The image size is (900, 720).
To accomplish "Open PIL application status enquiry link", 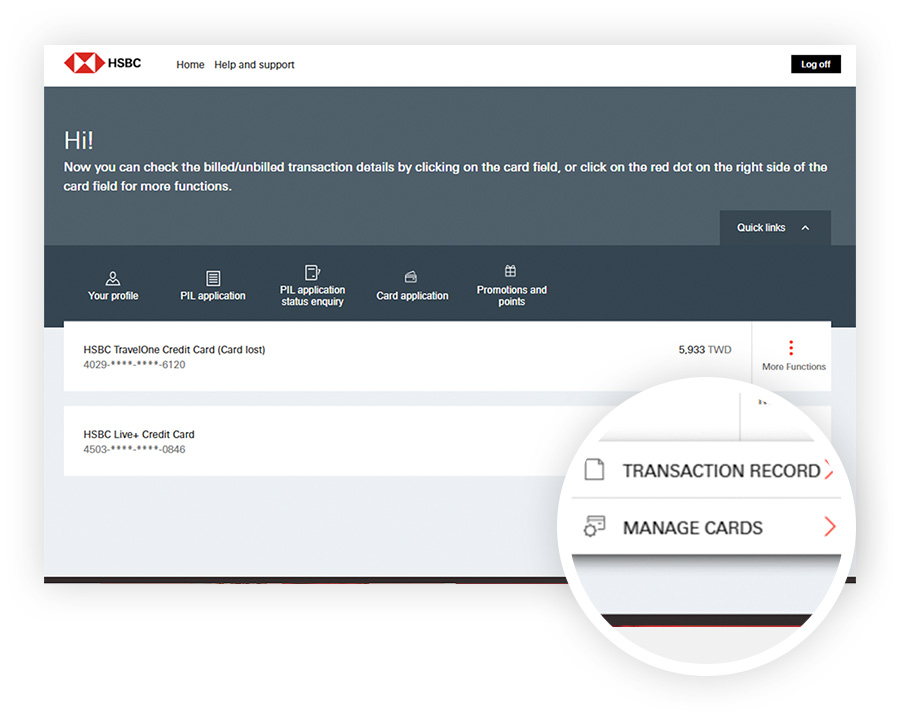I will (x=312, y=286).
